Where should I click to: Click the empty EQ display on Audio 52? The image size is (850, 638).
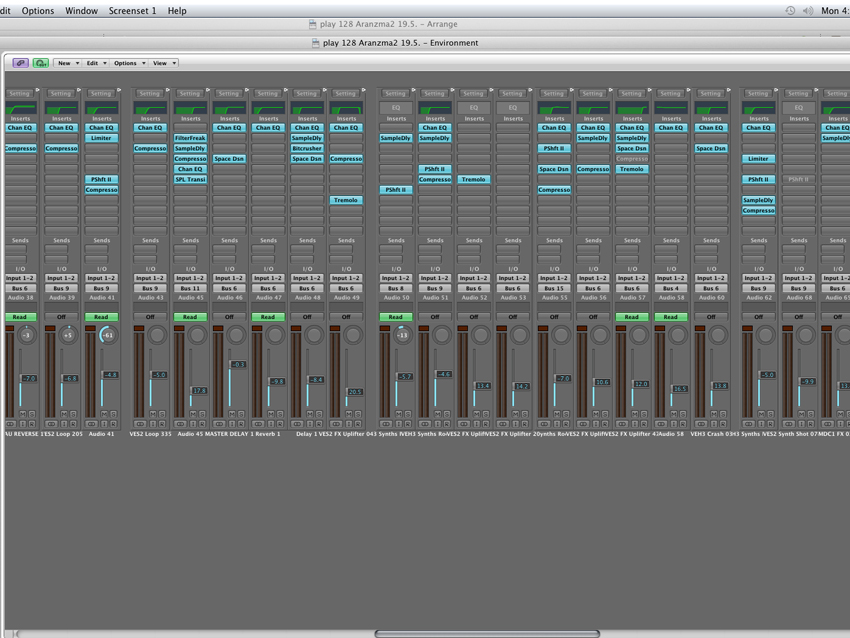pyautogui.click(x=474, y=108)
